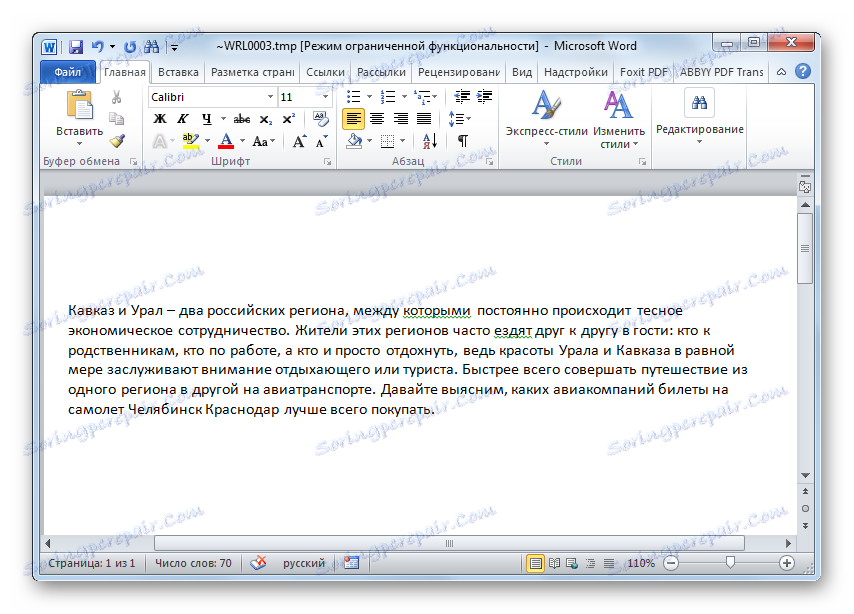Minimize the ribbon with caret icon

(781, 72)
